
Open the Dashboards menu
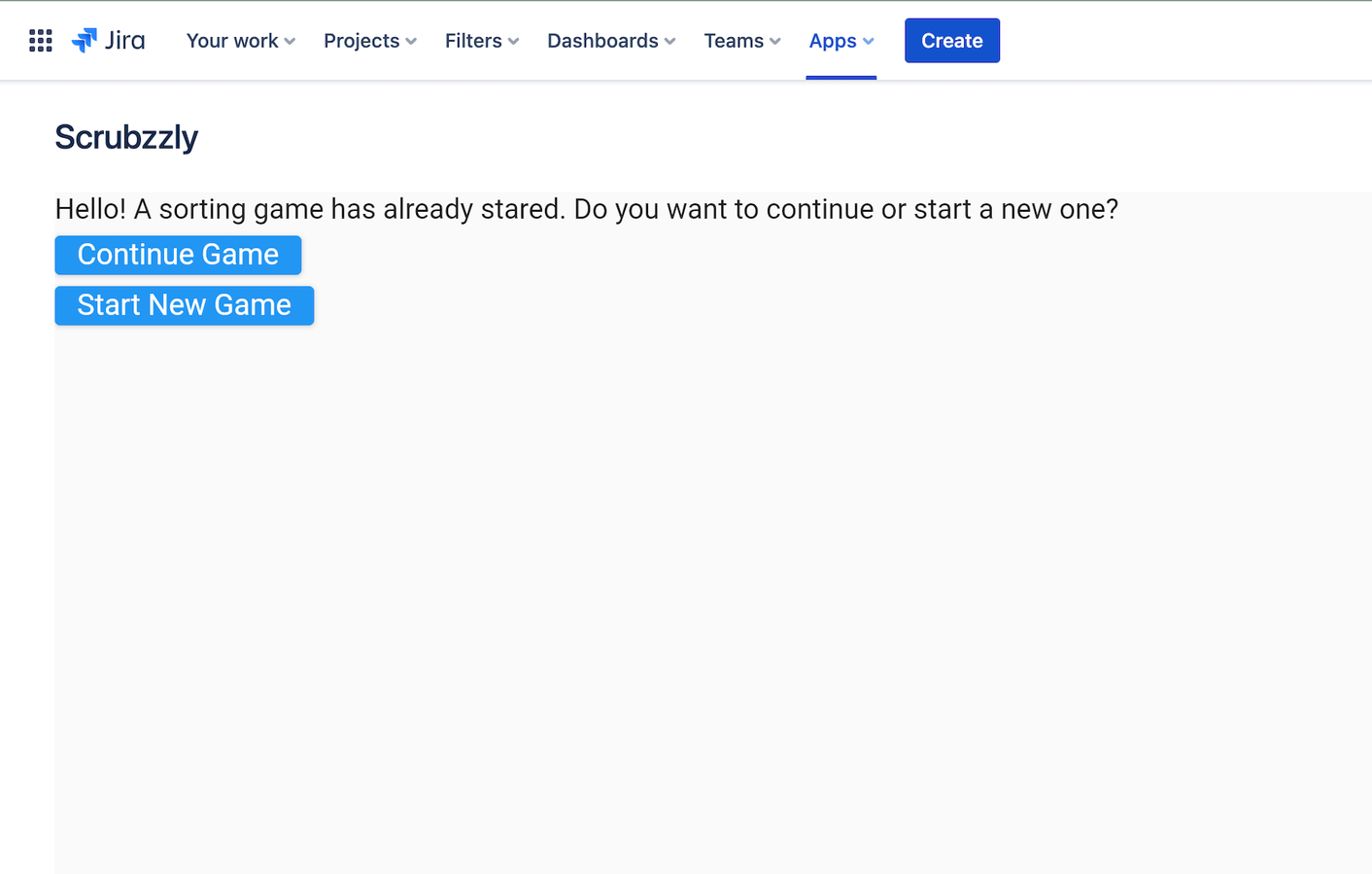click(x=611, y=41)
